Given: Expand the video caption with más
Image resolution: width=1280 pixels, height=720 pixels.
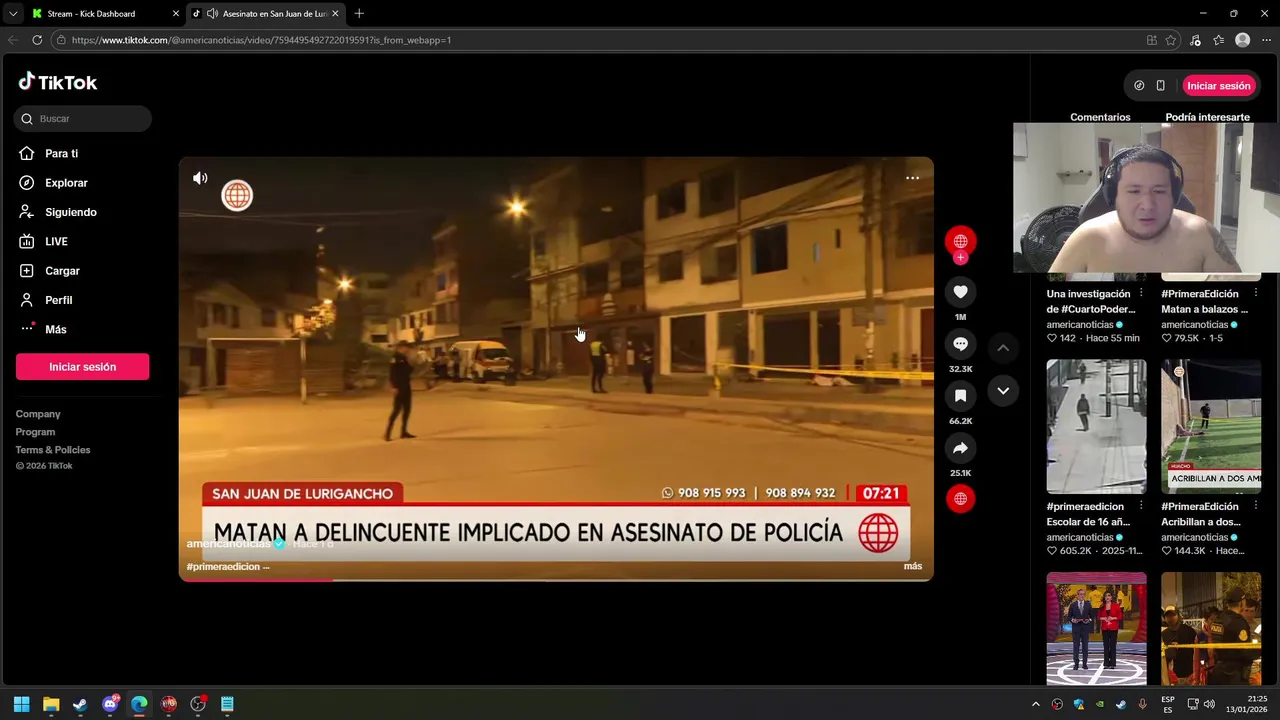Looking at the screenshot, I should [x=913, y=566].
